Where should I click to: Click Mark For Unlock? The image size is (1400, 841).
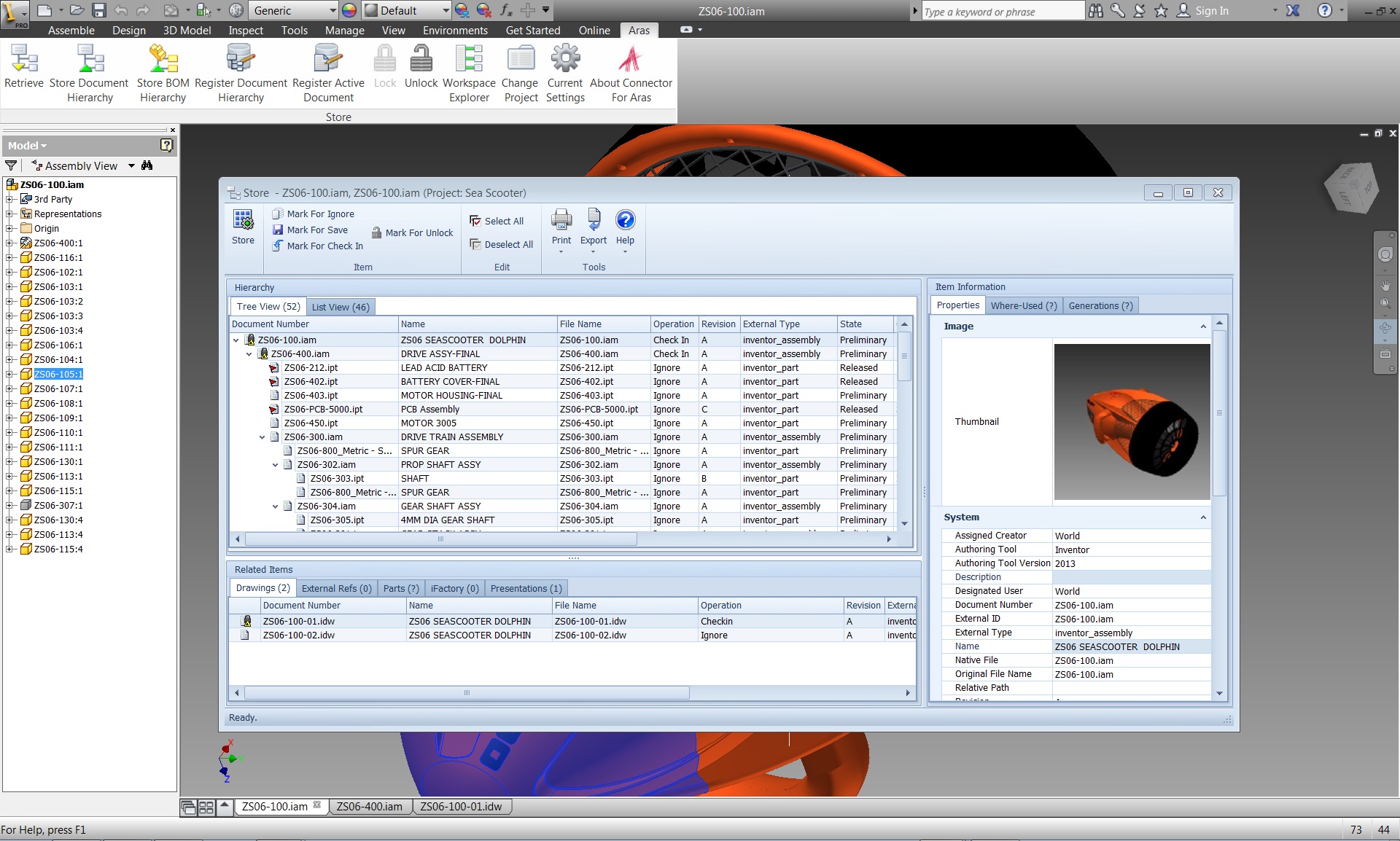coord(413,232)
